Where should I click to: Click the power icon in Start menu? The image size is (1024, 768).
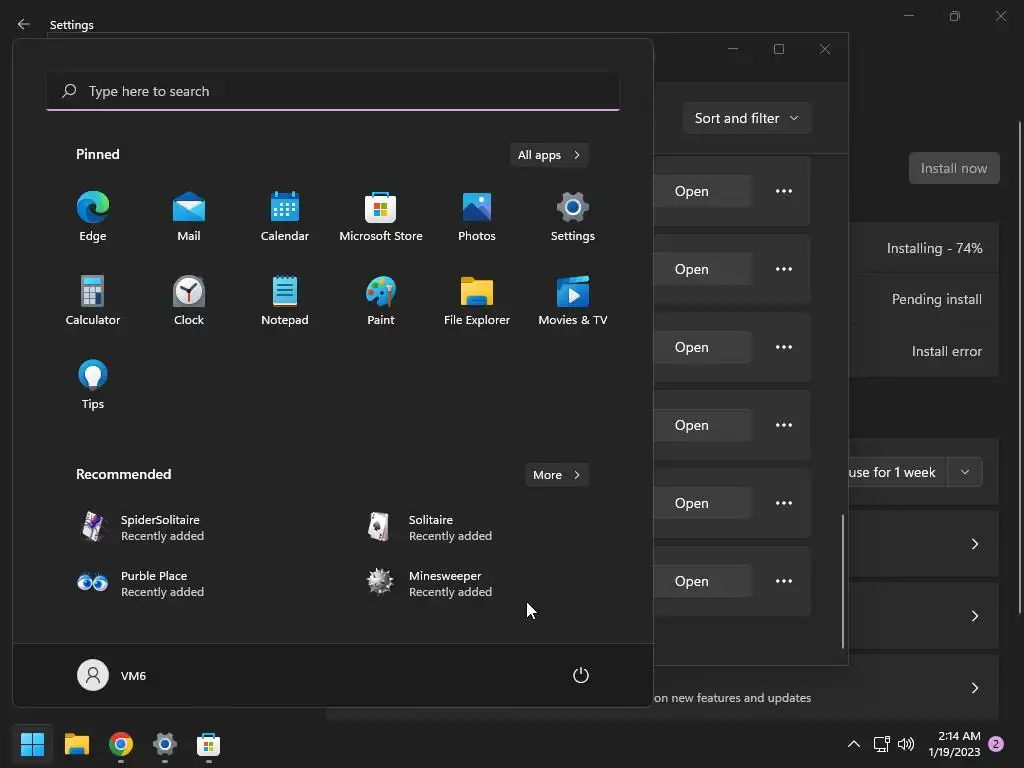click(581, 675)
